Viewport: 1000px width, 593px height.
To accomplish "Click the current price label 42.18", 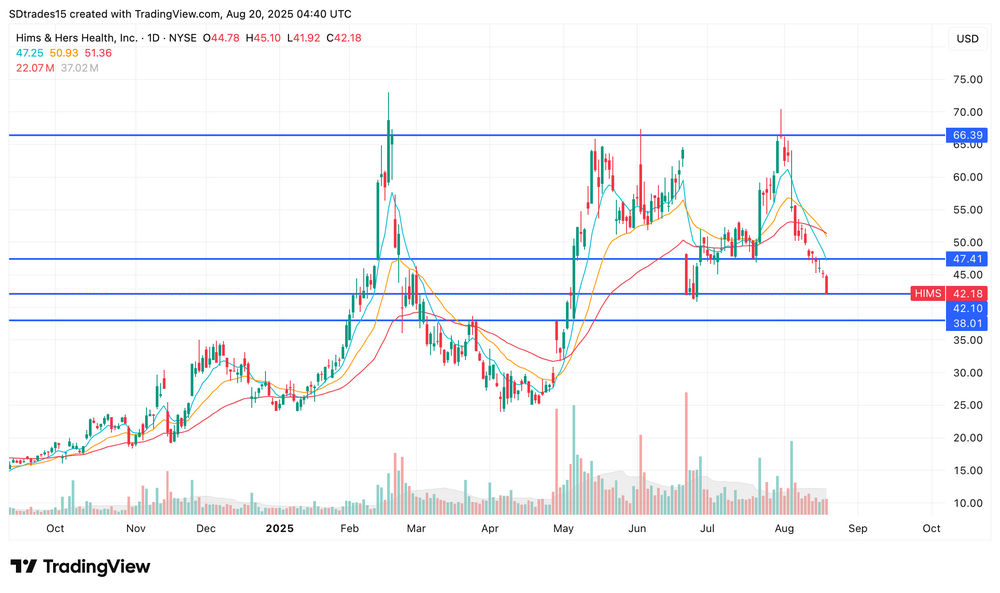I will [967, 293].
